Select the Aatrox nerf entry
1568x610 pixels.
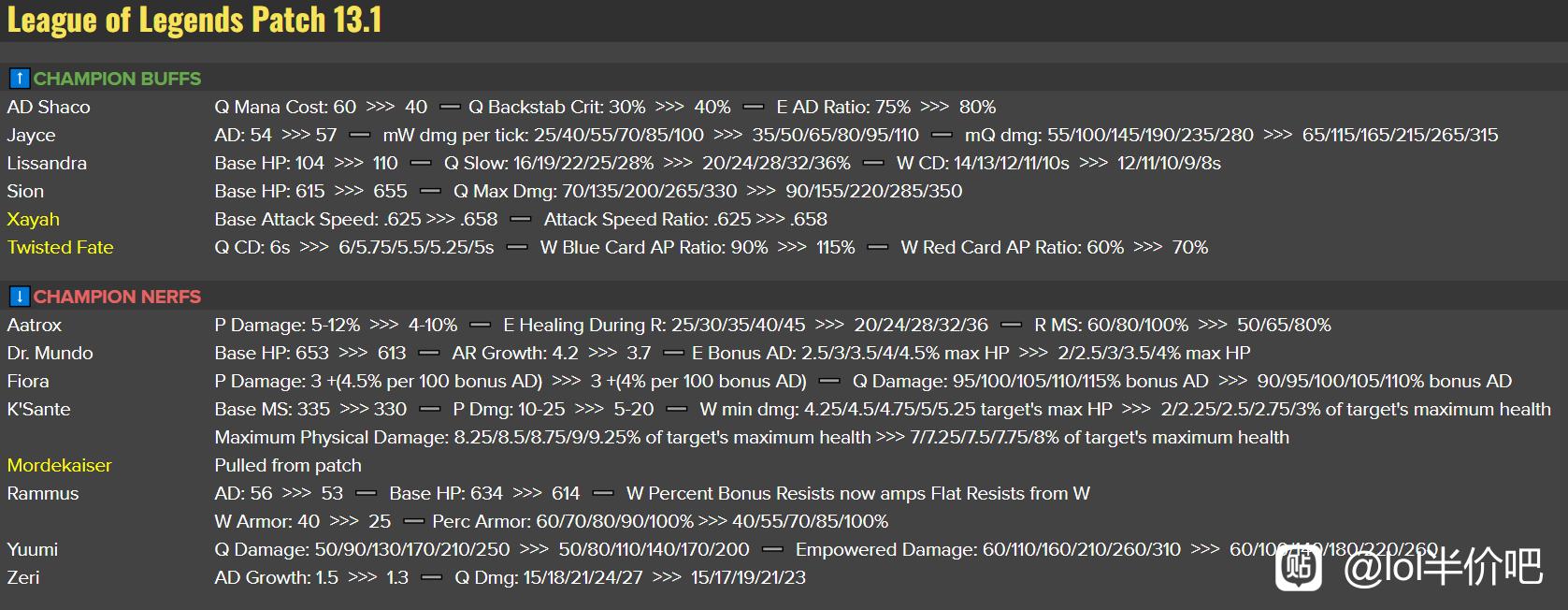click(x=35, y=325)
